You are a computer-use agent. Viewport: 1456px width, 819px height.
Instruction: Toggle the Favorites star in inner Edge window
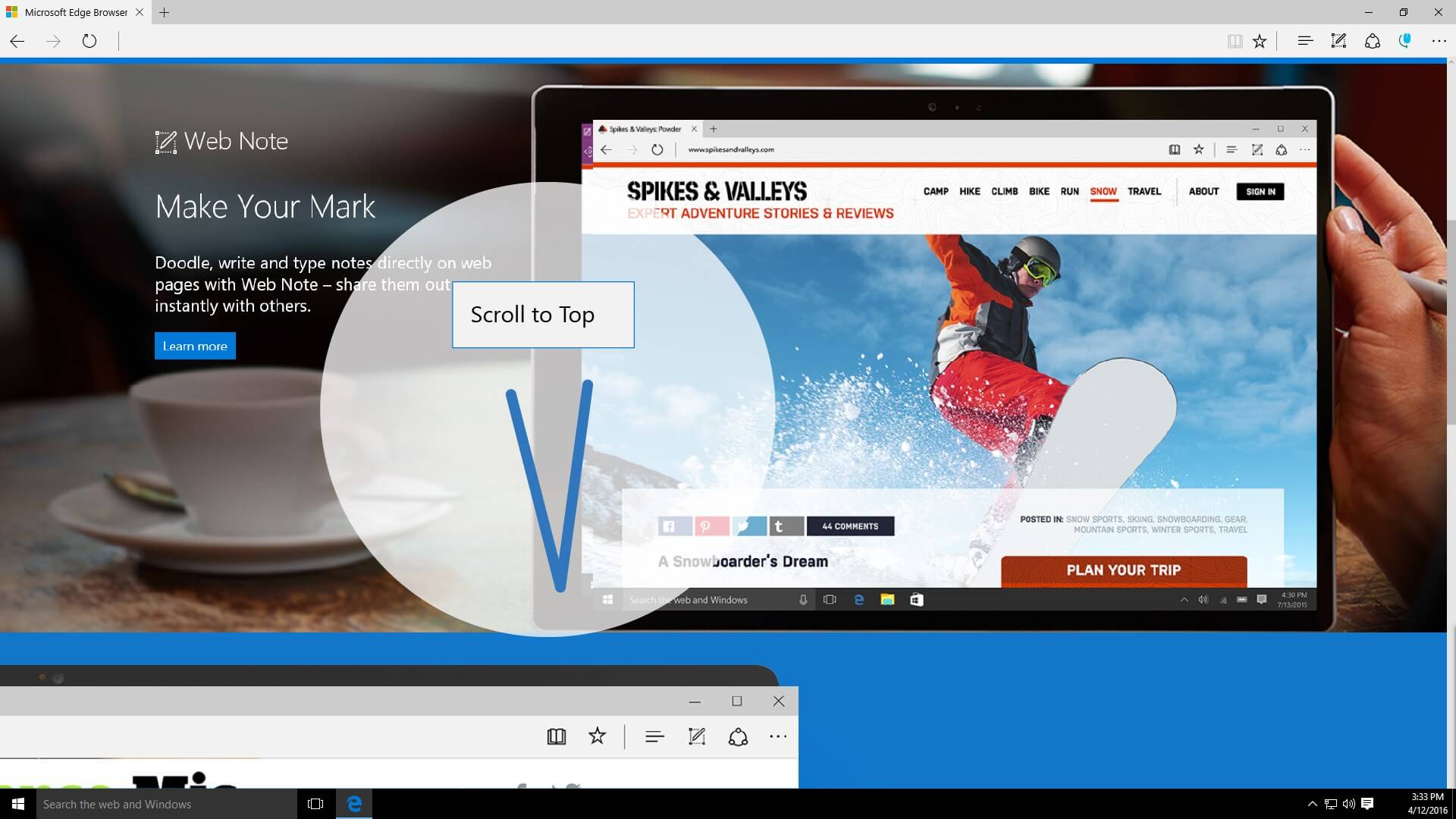click(x=1198, y=150)
